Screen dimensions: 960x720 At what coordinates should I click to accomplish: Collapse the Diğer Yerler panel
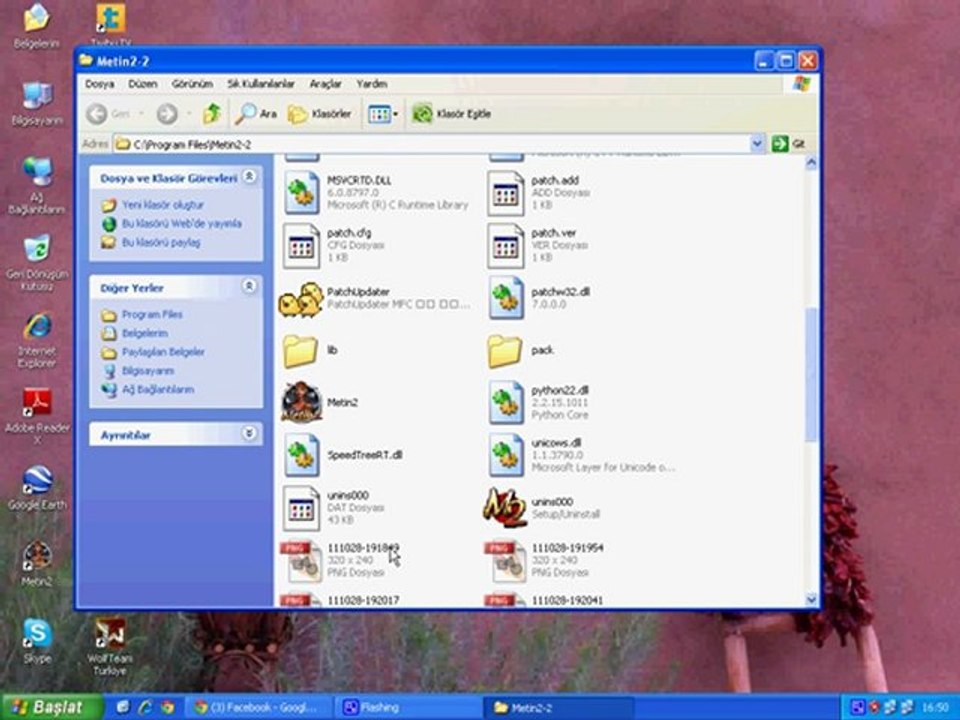point(249,286)
